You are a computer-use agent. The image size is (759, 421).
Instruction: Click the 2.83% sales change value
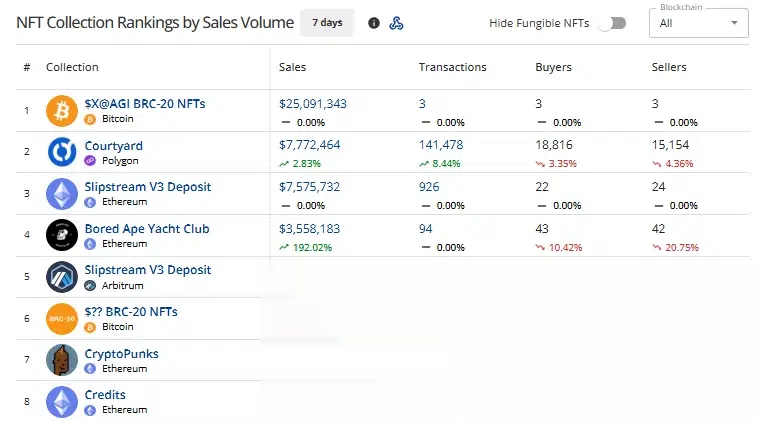[306, 164]
